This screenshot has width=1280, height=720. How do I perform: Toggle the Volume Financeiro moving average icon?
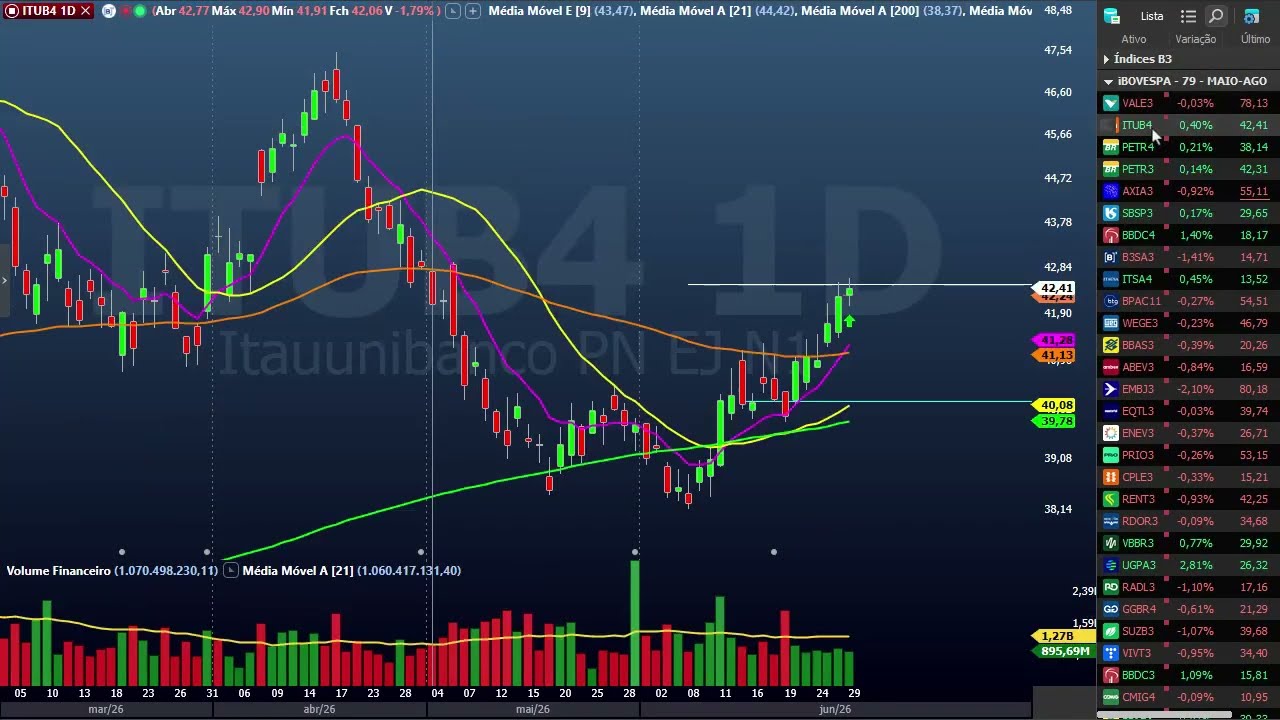point(231,570)
